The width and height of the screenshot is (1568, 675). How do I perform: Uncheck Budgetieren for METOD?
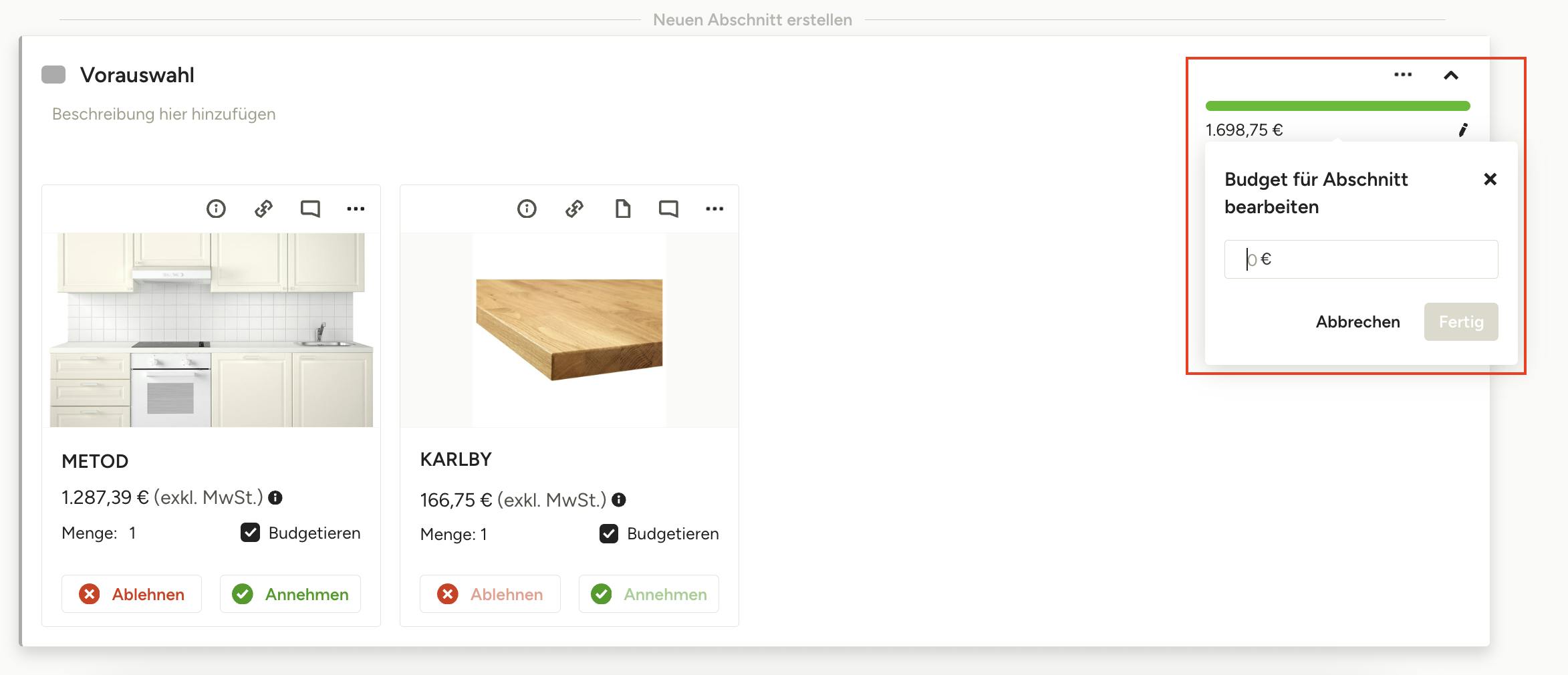click(x=250, y=533)
